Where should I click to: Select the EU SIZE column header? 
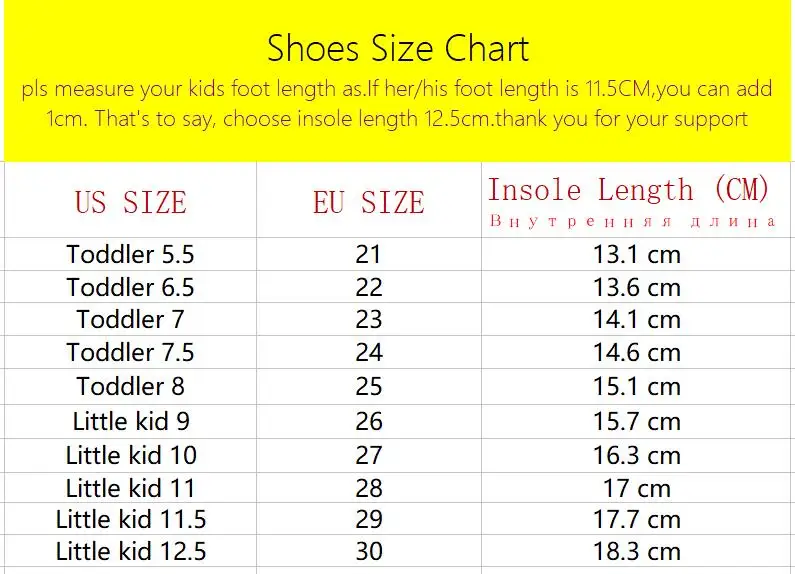pos(369,202)
